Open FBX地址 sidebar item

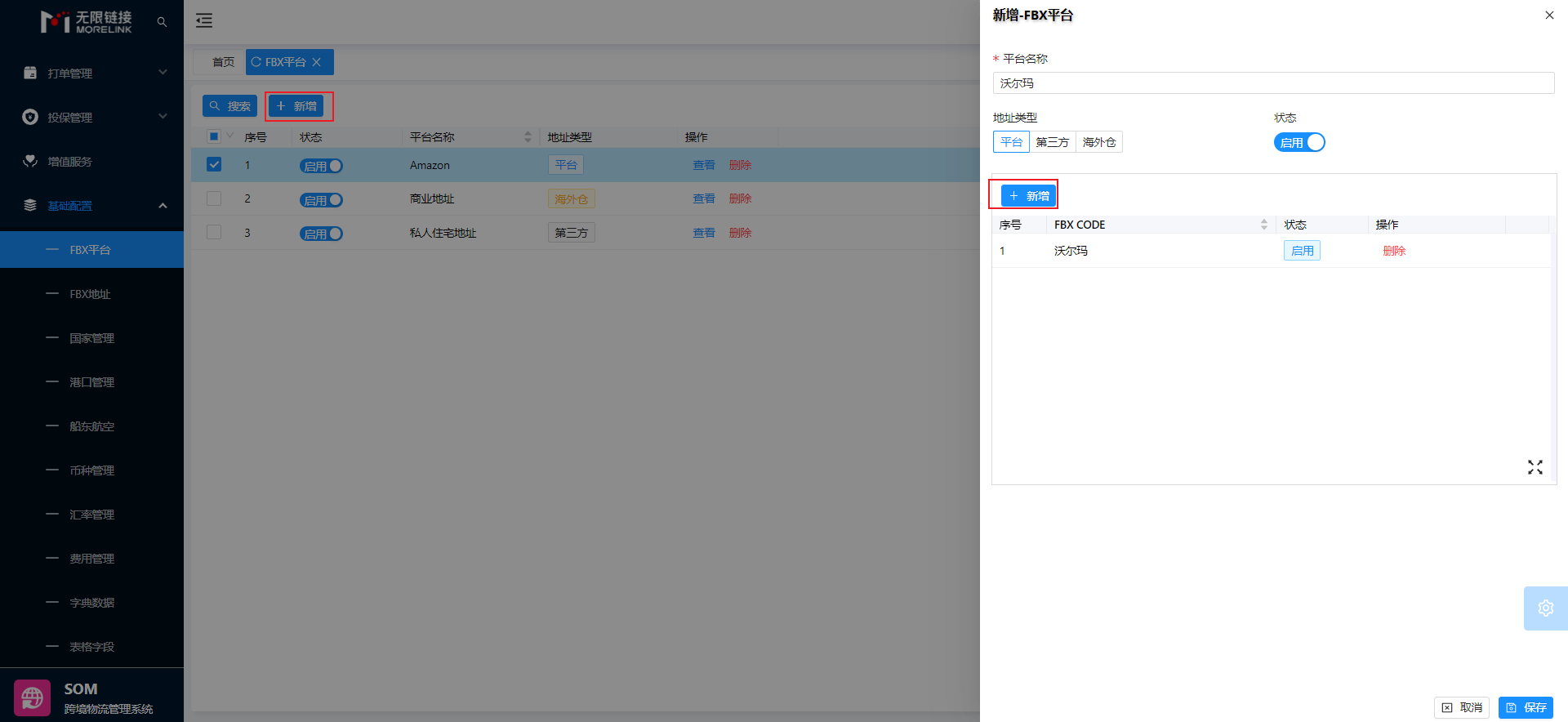pos(91,293)
